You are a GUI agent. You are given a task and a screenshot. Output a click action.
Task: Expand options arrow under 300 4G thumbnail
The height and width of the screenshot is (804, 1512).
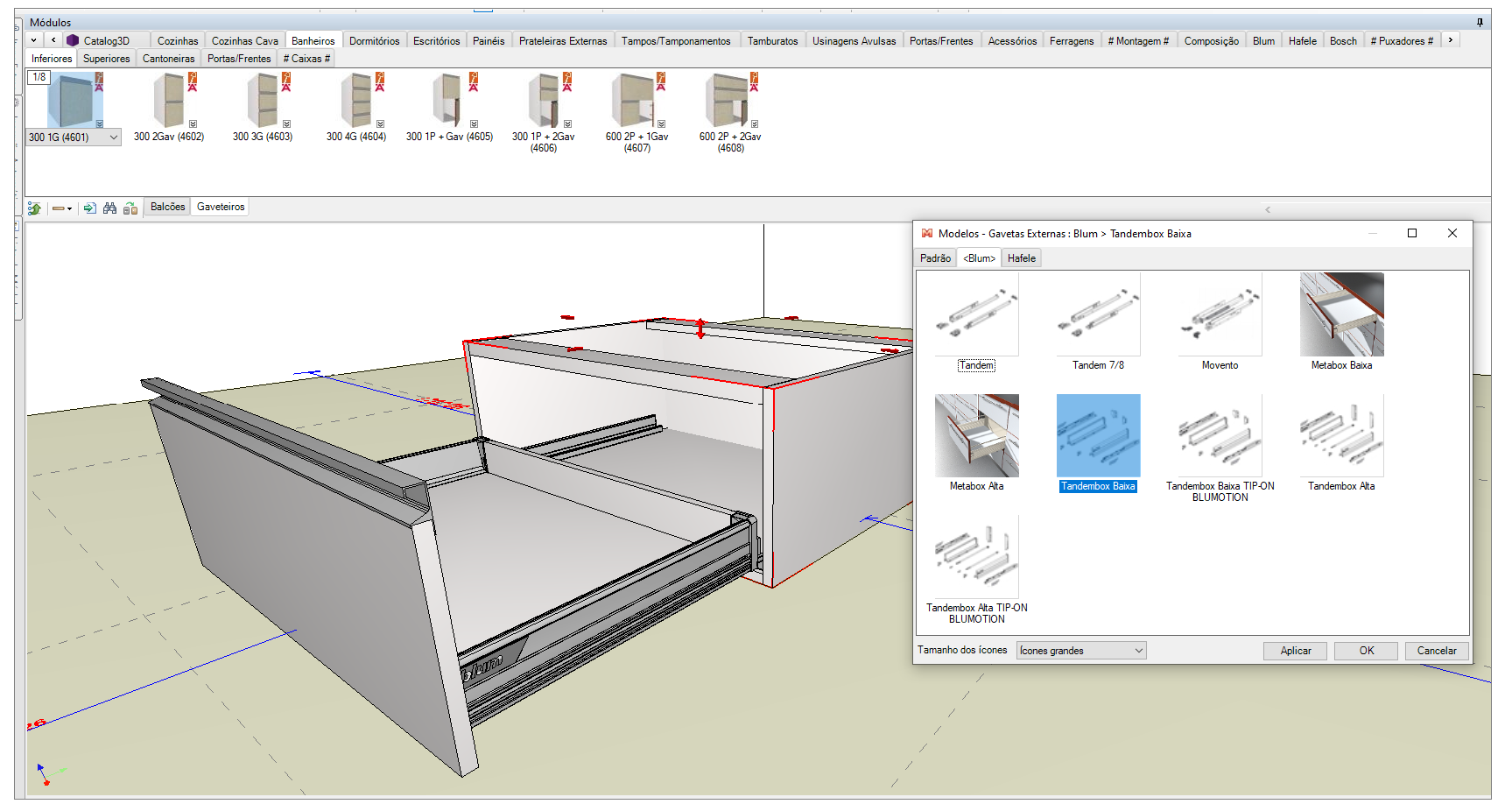(x=381, y=124)
